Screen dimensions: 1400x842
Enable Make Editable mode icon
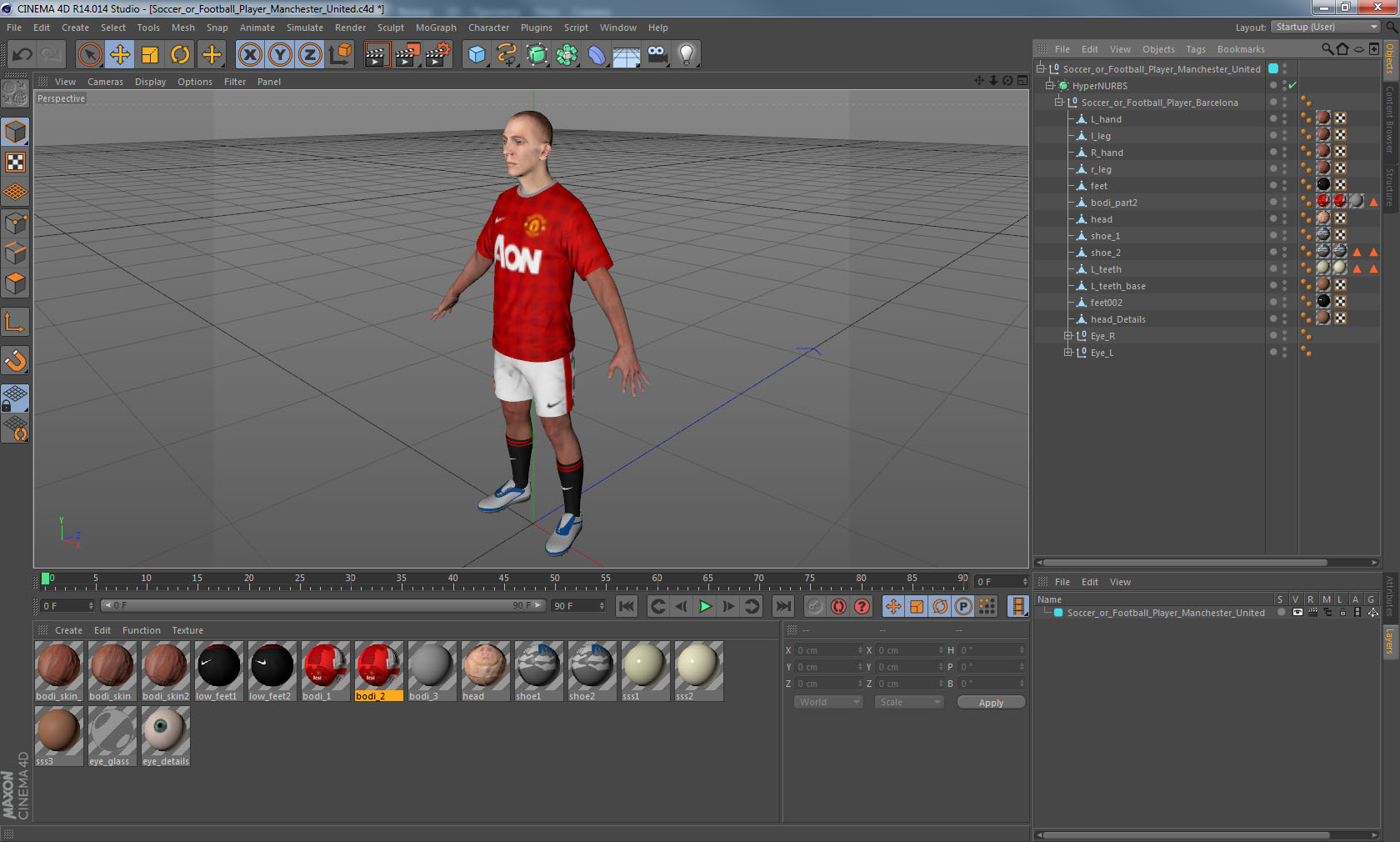tap(15, 94)
